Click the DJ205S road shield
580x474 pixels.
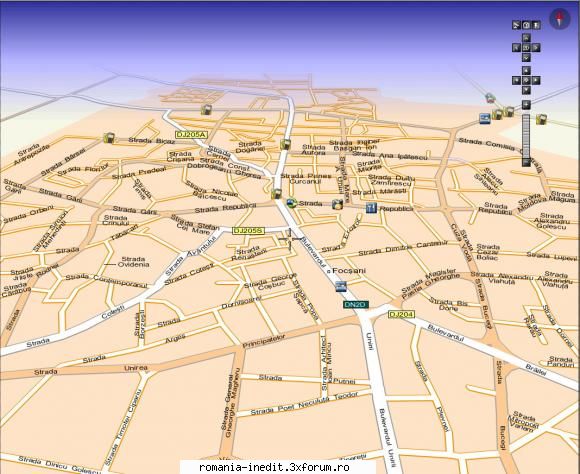tap(248, 231)
